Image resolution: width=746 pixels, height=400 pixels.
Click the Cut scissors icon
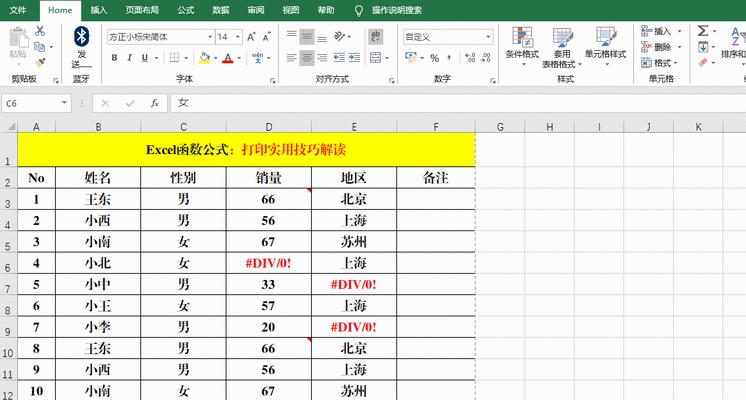point(40,31)
